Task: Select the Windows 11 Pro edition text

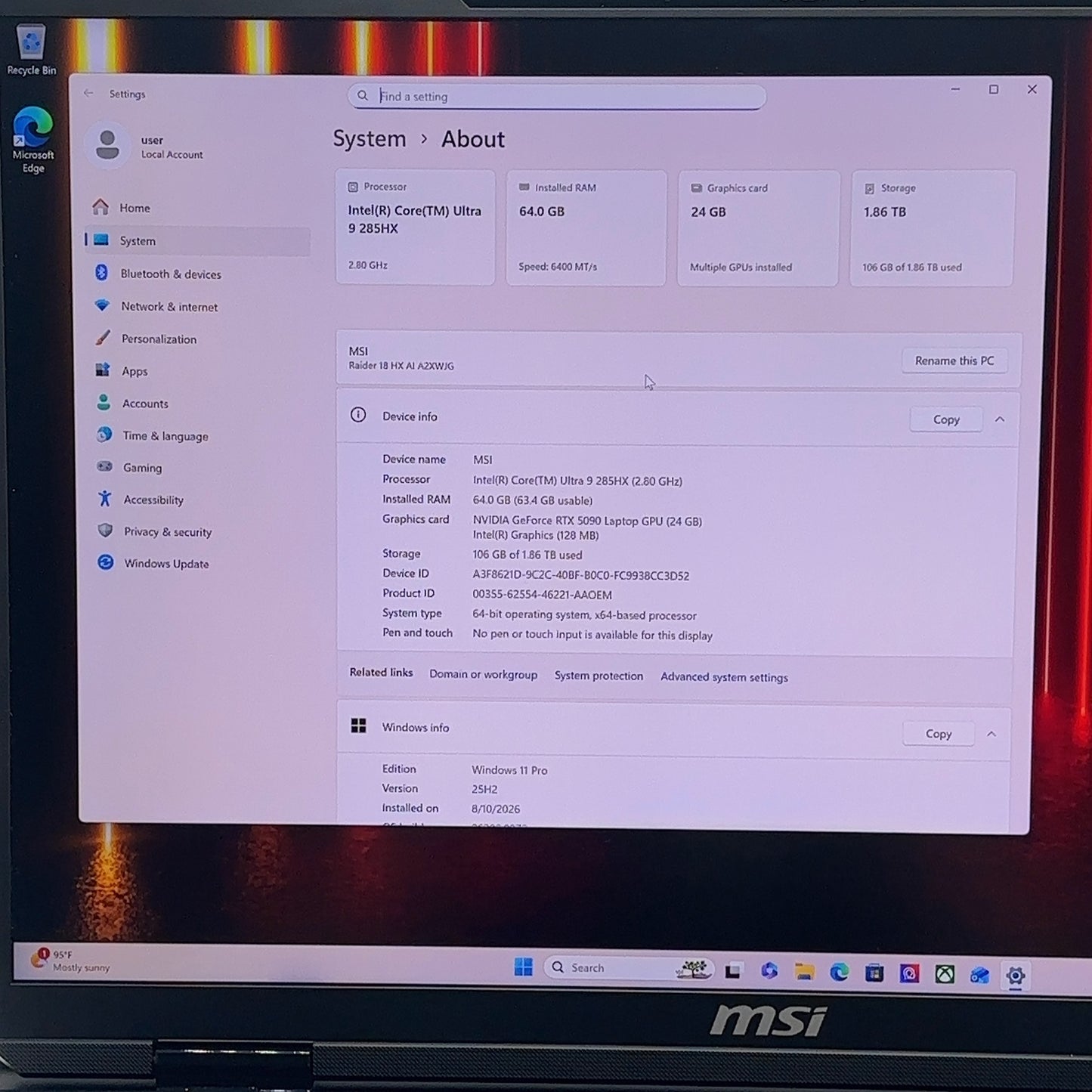Action: click(509, 770)
